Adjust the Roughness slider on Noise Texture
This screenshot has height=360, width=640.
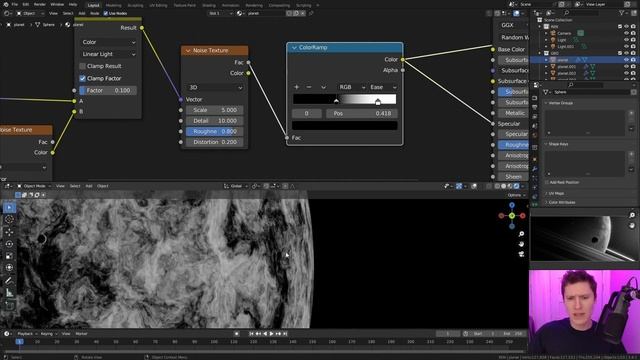(215, 131)
